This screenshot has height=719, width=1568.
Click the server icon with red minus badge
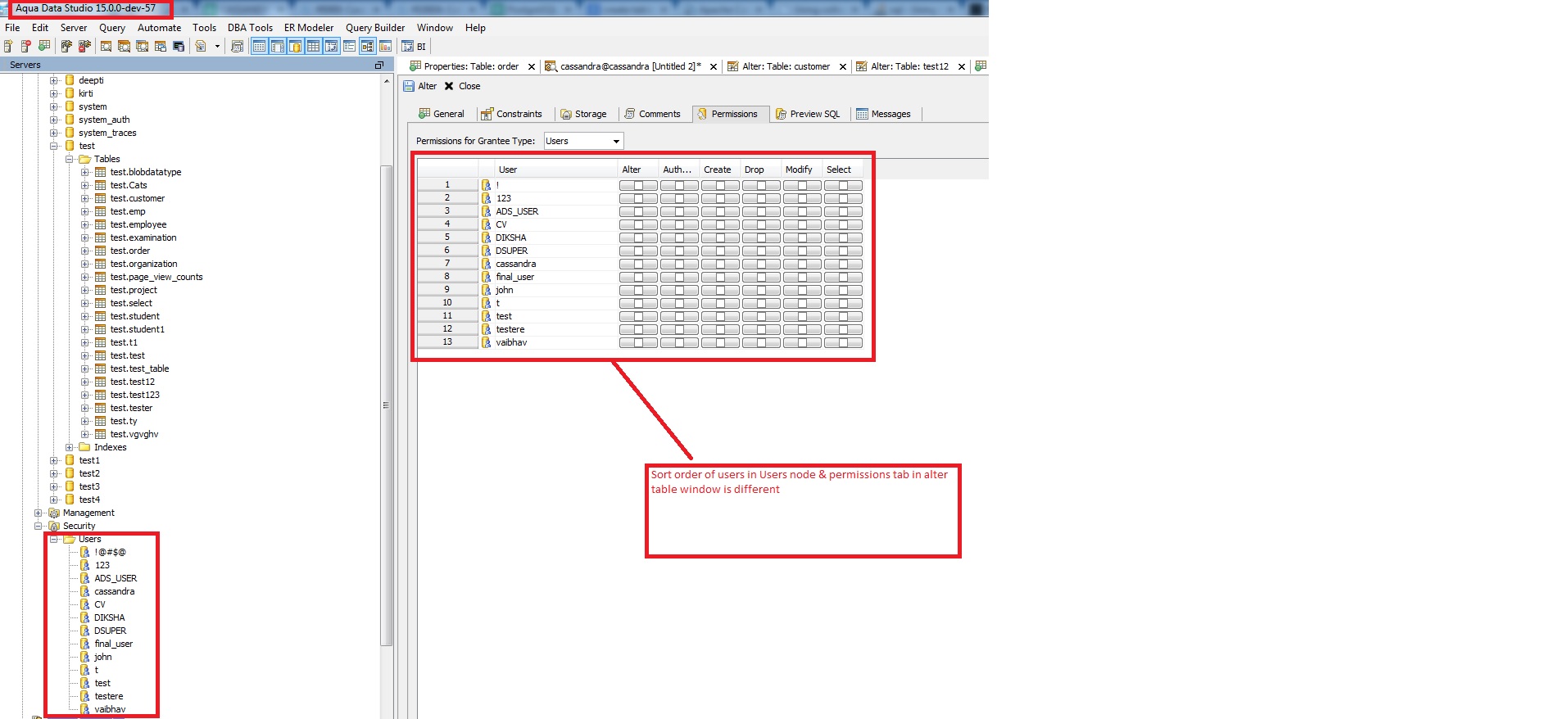coord(26,47)
